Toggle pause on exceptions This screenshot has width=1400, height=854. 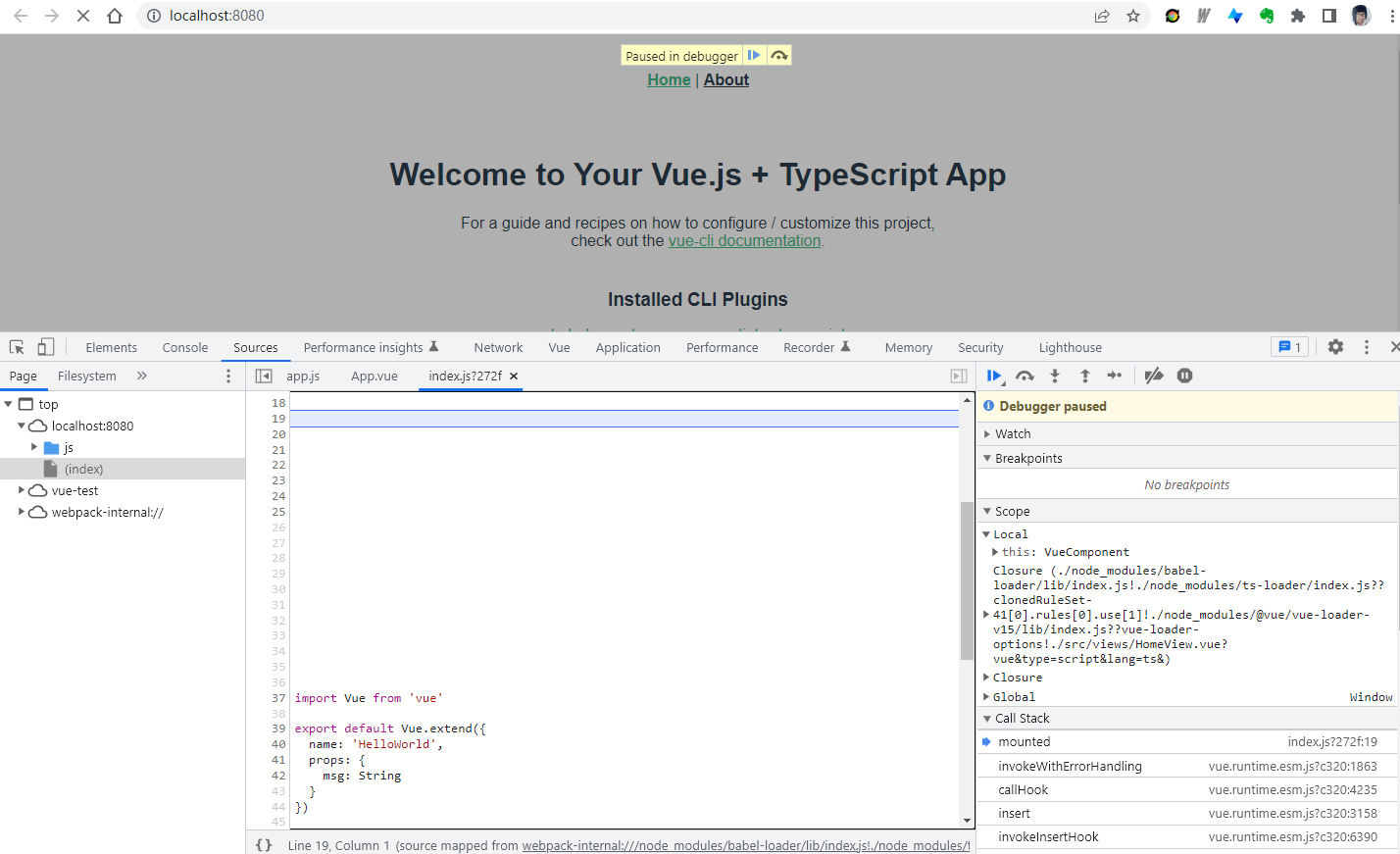(x=1184, y=376)
